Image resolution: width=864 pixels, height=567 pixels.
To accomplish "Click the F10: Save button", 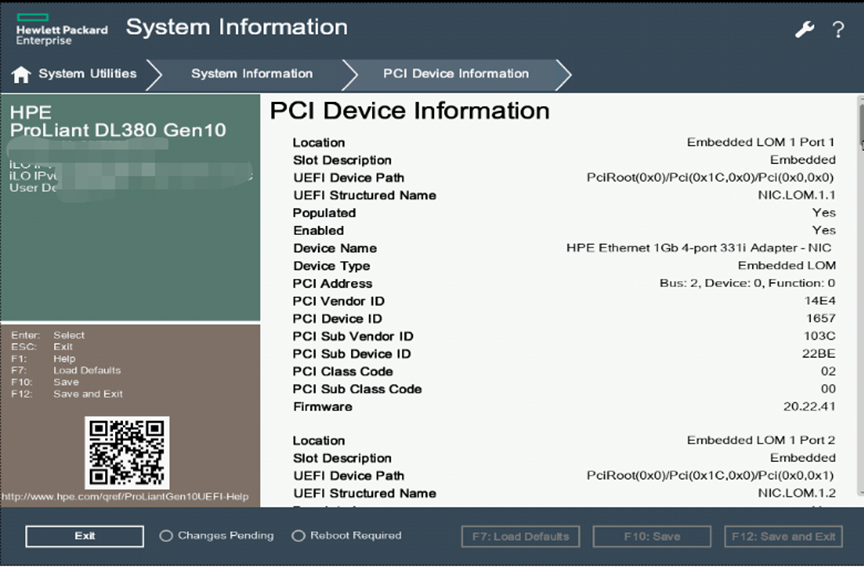I will pos(651,536).
